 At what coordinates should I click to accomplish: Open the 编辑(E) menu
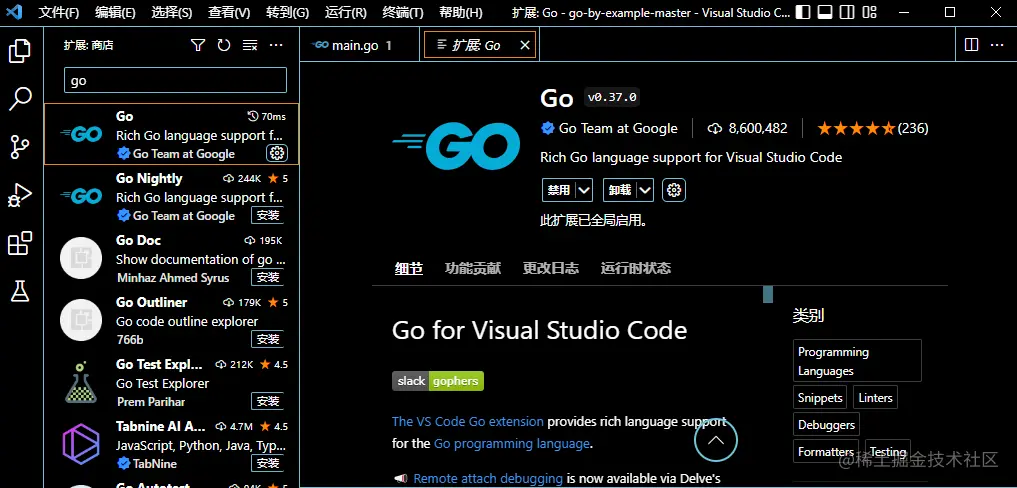pos(115,12)
